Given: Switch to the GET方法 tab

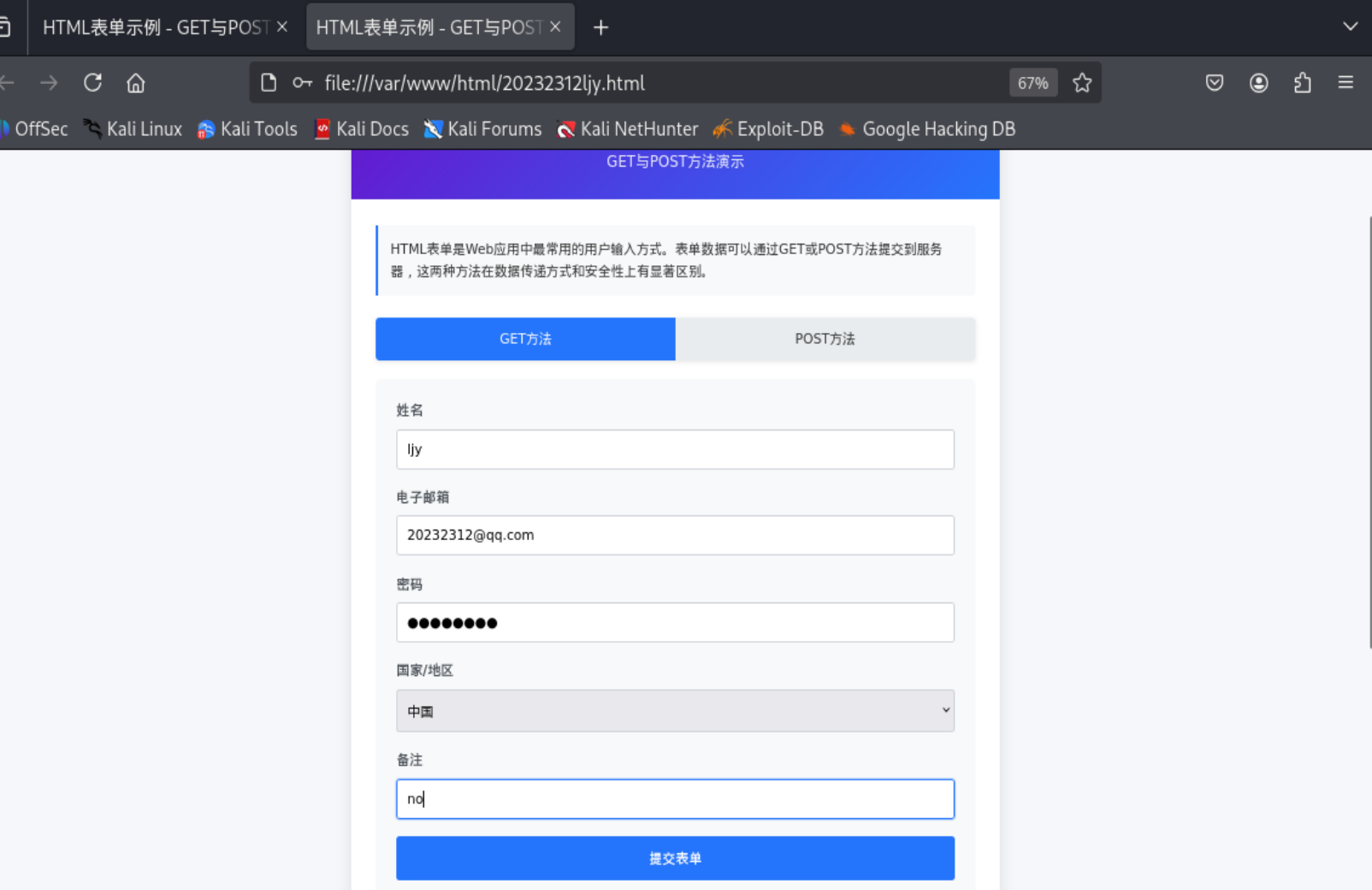Looking at the screenshot, I should pos(525,339).
